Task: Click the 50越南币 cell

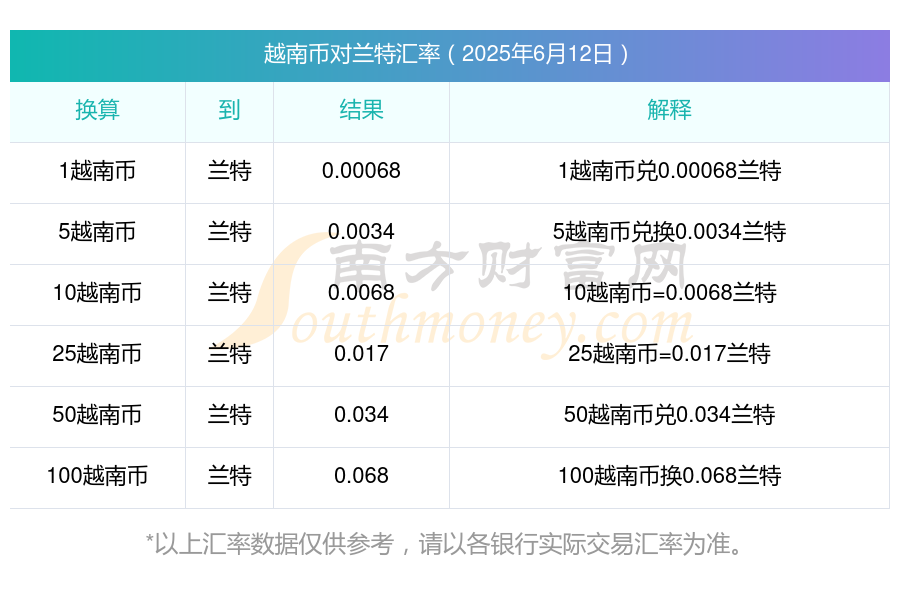Action: (x=98, y=415)
